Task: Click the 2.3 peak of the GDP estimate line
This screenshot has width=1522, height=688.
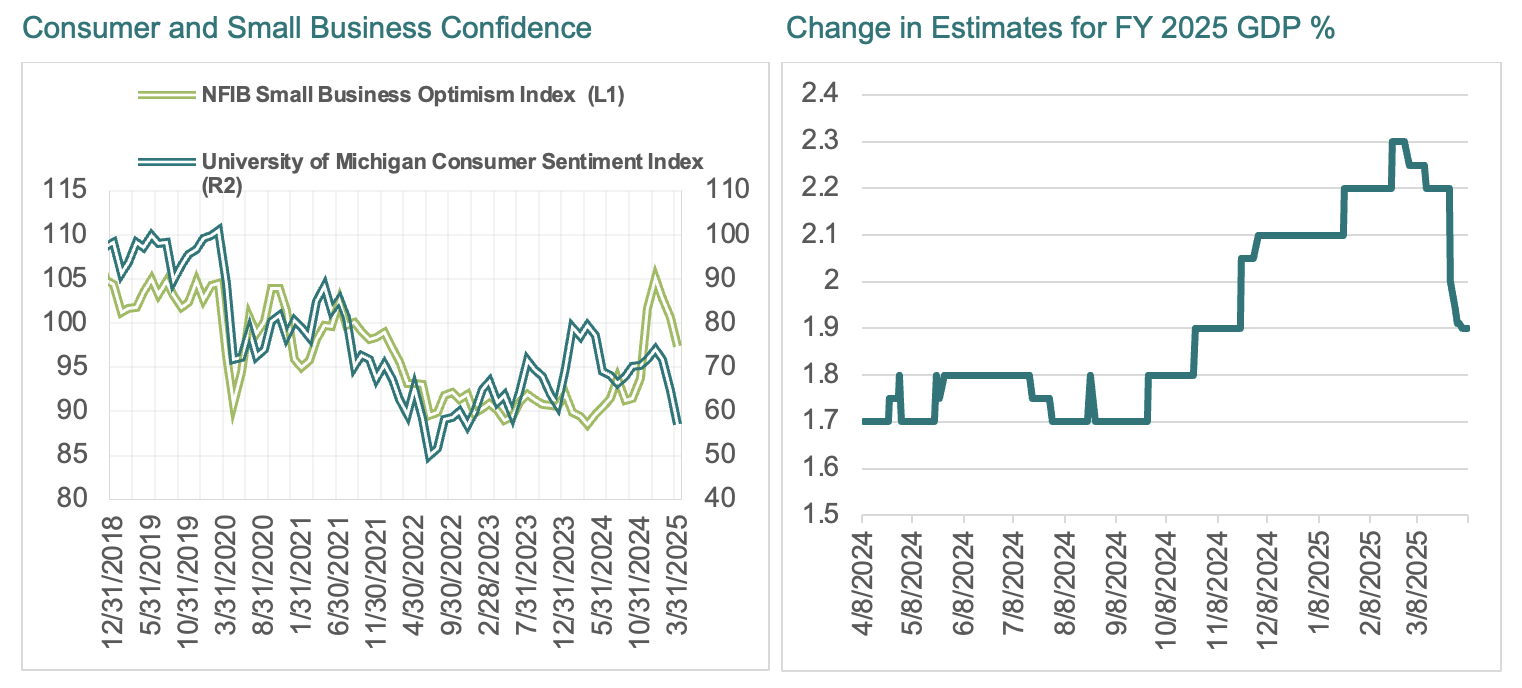Action: 1398,141
